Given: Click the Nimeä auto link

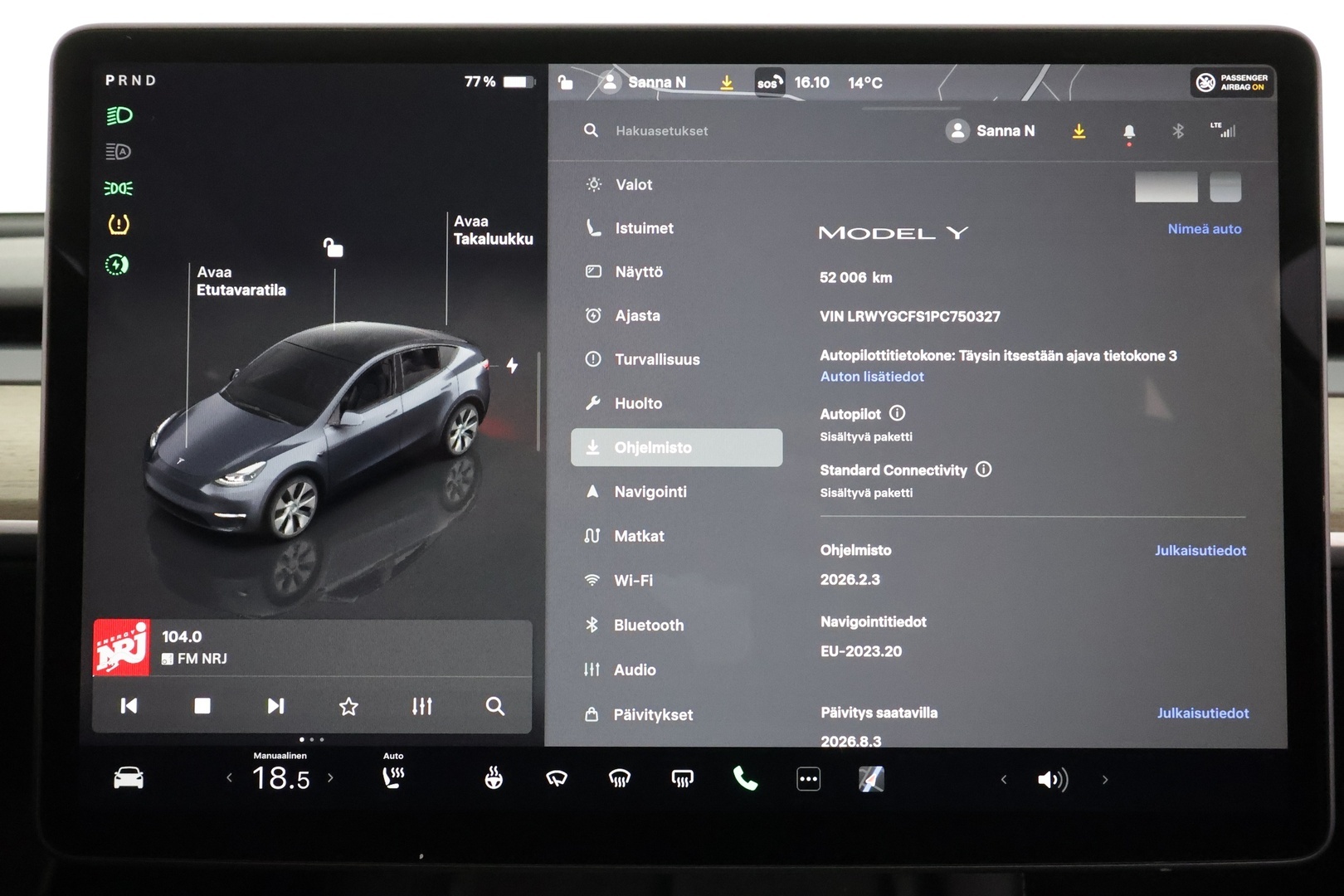Looking at the screenshot, I should 1205,229.
